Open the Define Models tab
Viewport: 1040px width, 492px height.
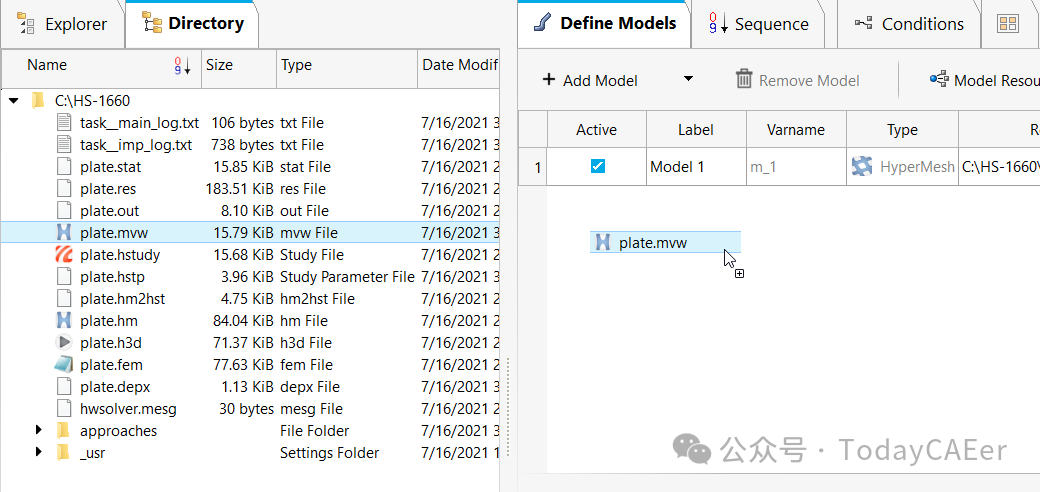coord(604,24)
